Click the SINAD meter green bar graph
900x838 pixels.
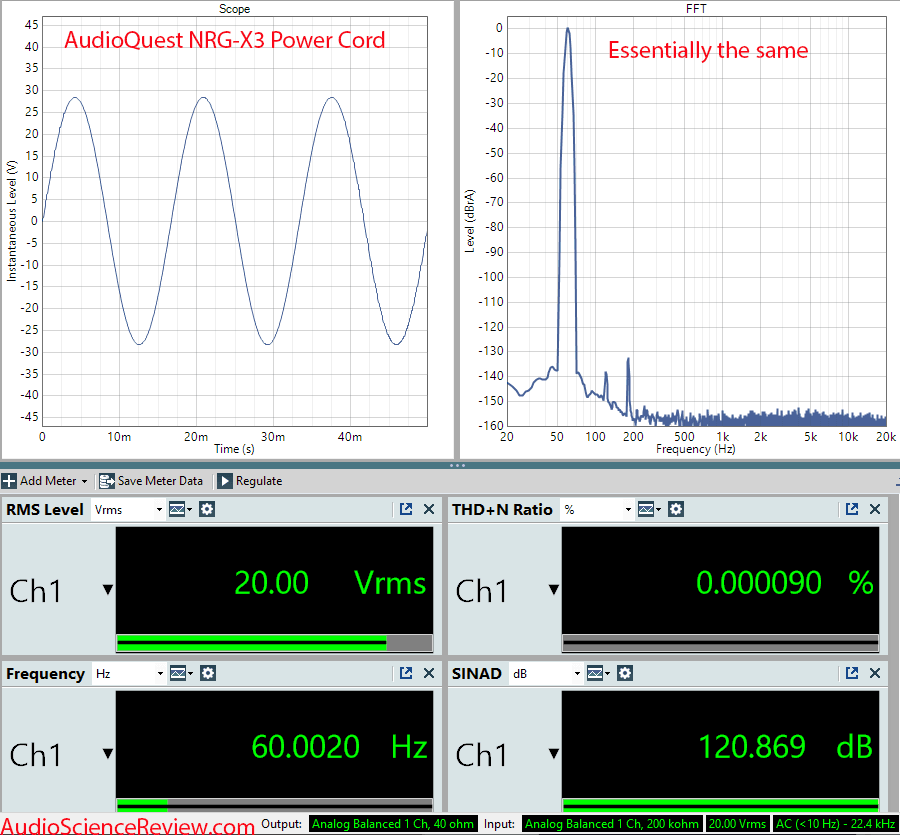720,805
